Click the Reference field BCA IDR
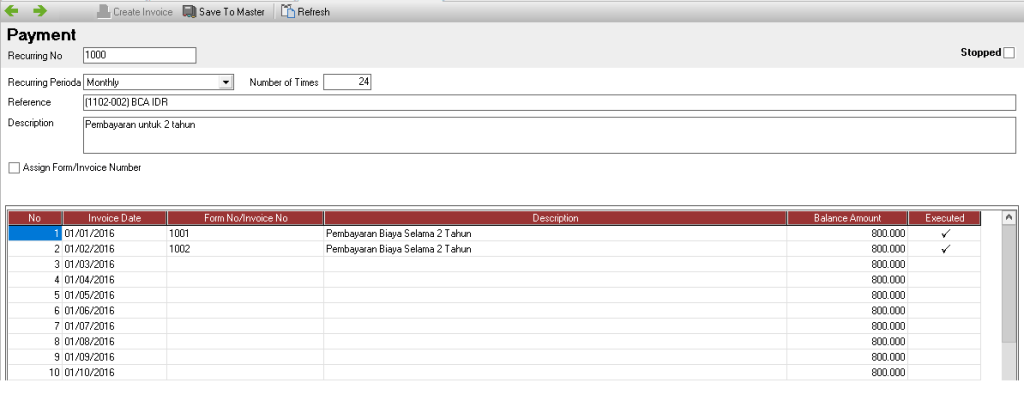This screenshot has width=1024, height=395. (x=549, y=103)
